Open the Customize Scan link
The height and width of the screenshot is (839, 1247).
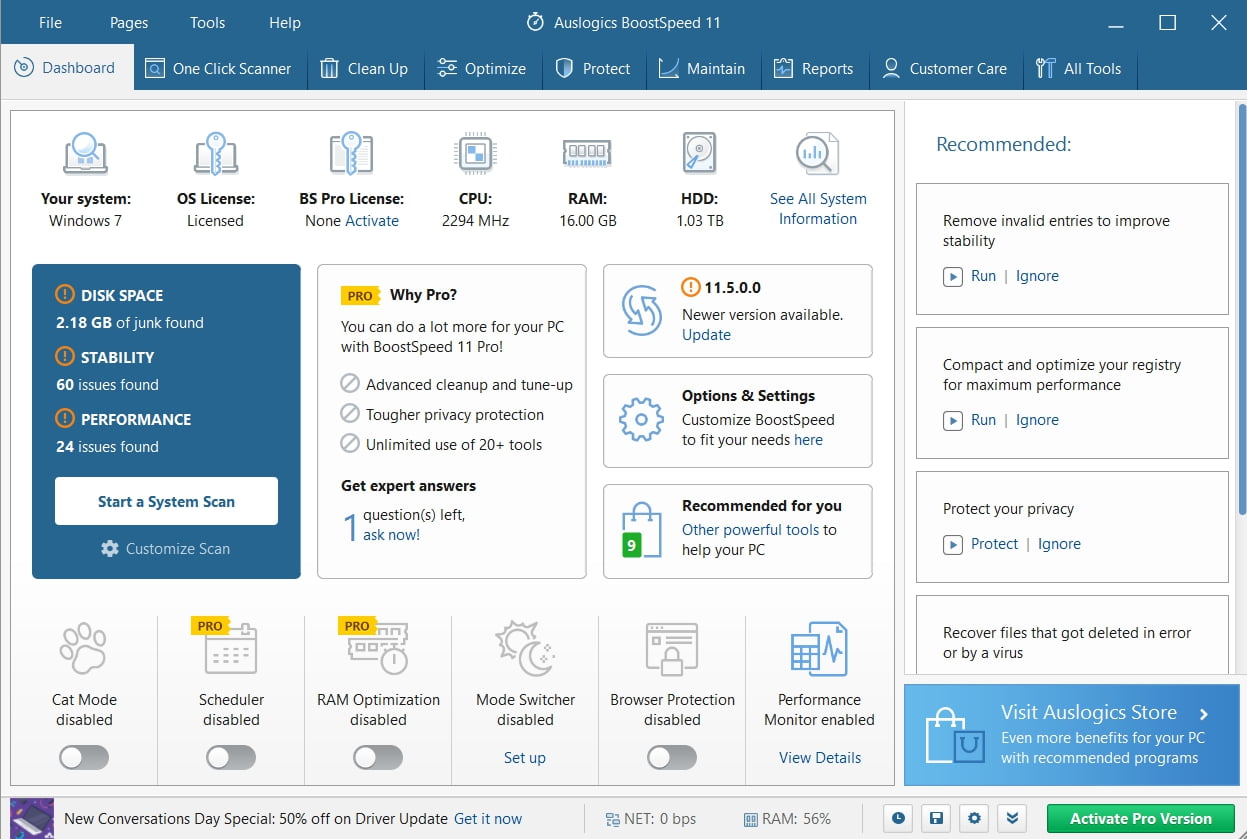coord(166,548)
